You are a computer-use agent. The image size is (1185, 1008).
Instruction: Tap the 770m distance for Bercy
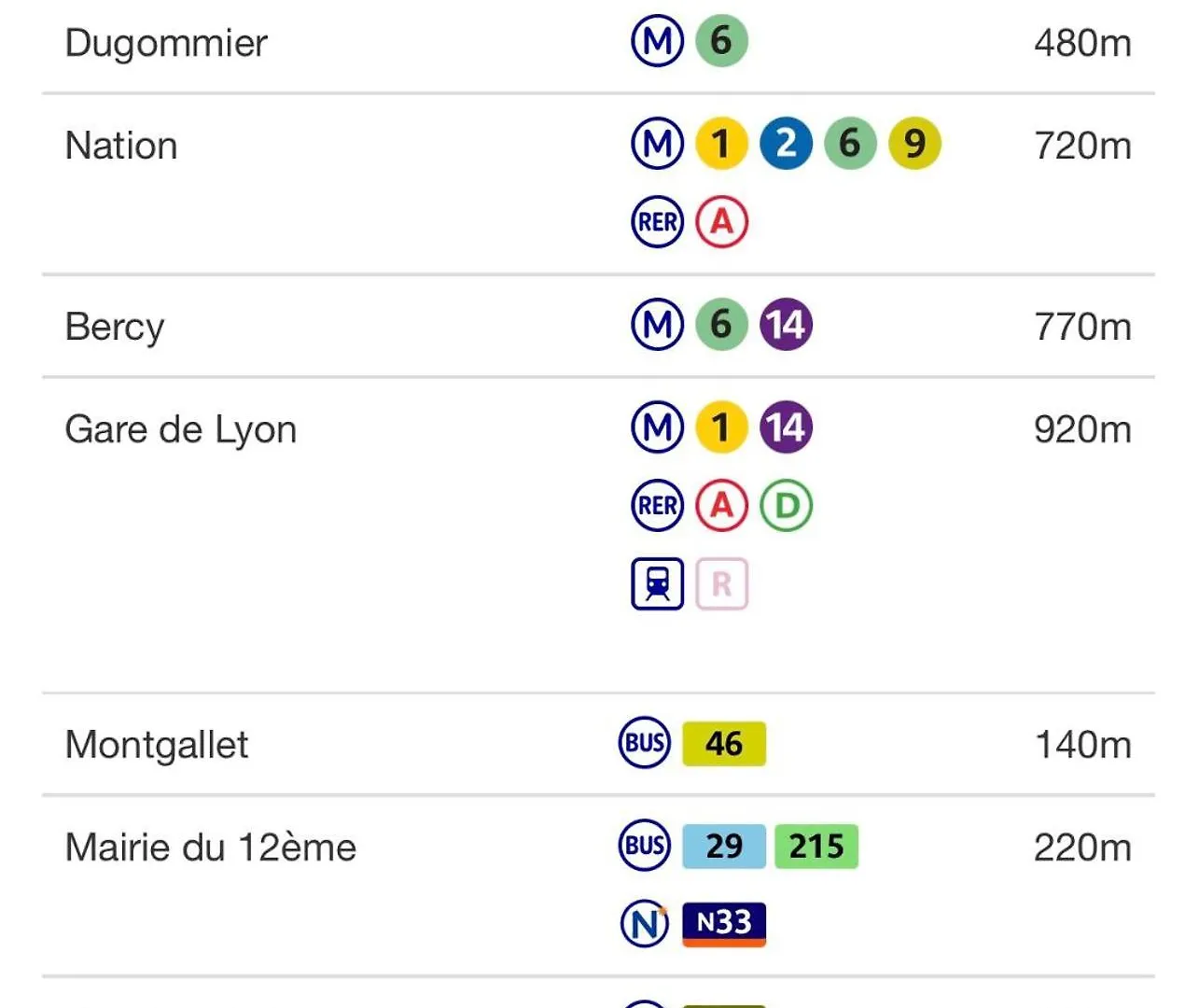coord(1082,327)
